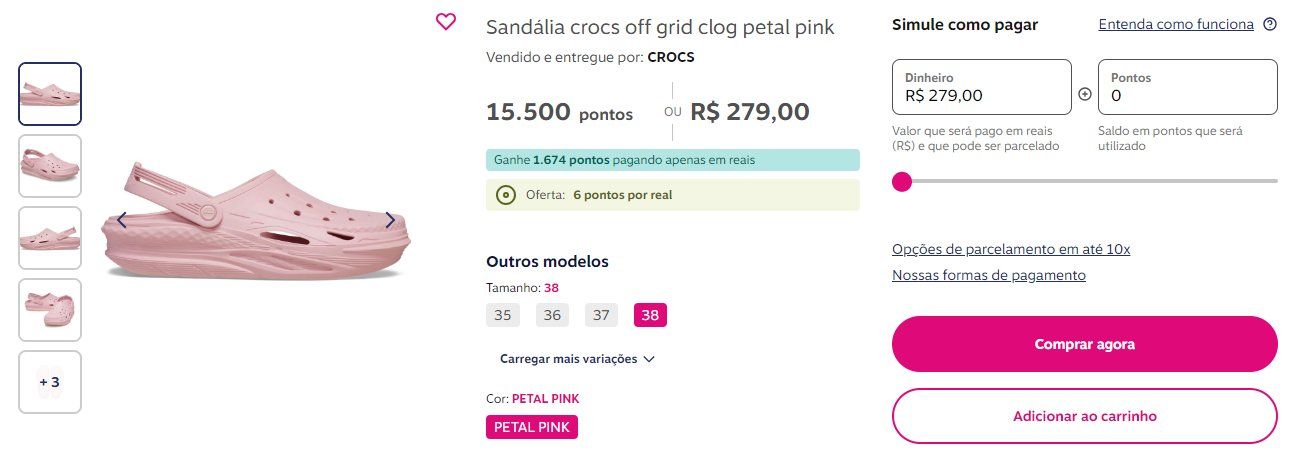
Task: Select size 37
Action: (601, 315)
